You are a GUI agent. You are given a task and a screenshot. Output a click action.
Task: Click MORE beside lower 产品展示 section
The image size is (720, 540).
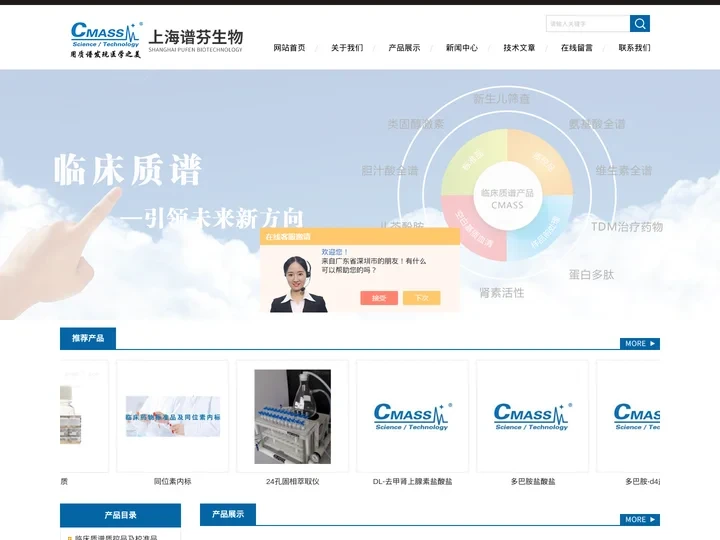click(x=640, y=519)
